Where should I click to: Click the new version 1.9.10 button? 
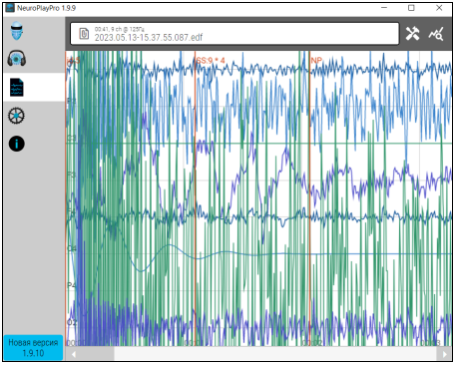(x=33, y=348)
